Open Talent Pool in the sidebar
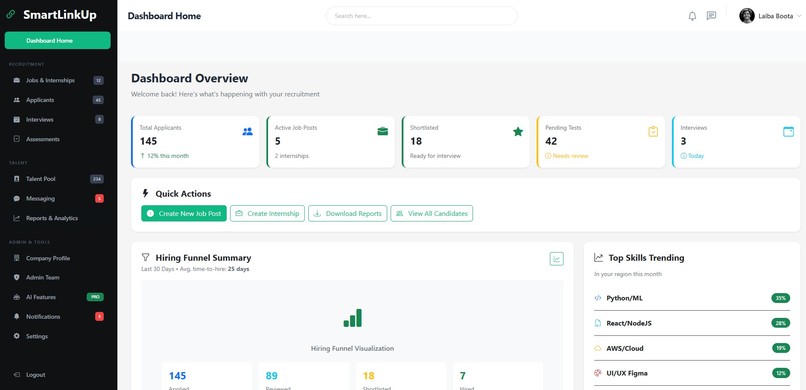 [x=58, y=179]
